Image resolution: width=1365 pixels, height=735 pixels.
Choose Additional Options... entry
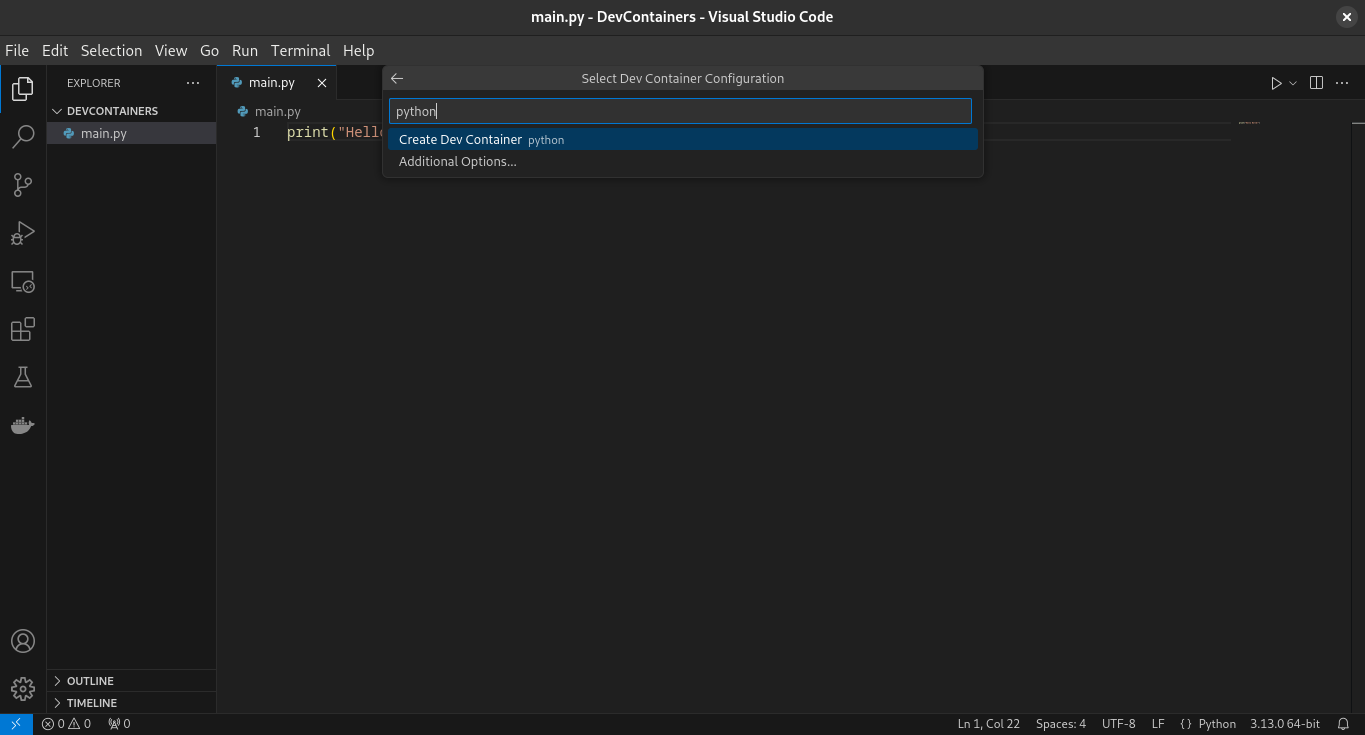pos(458,162)
